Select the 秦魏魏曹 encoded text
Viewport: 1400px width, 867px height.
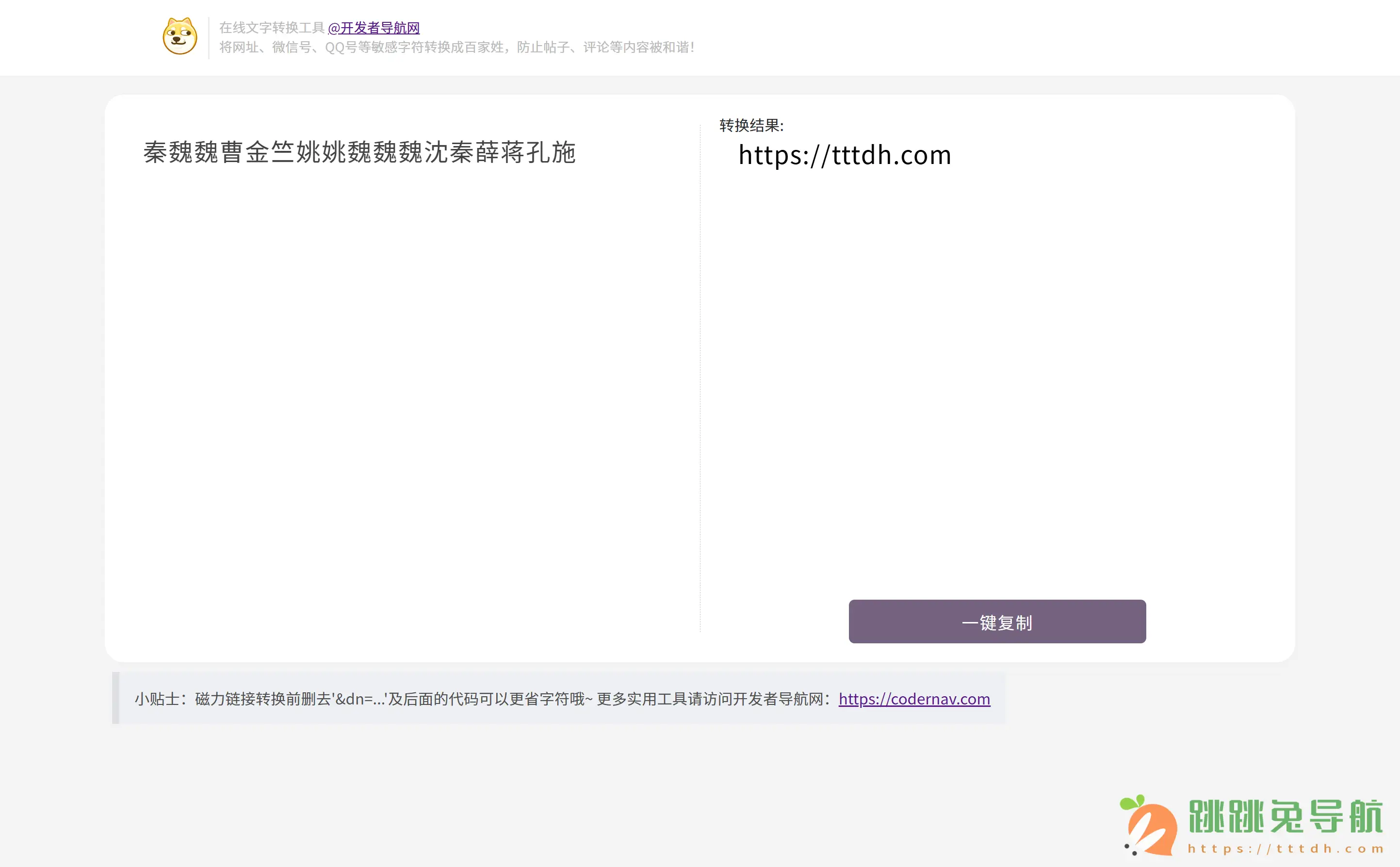pos(359,152)
